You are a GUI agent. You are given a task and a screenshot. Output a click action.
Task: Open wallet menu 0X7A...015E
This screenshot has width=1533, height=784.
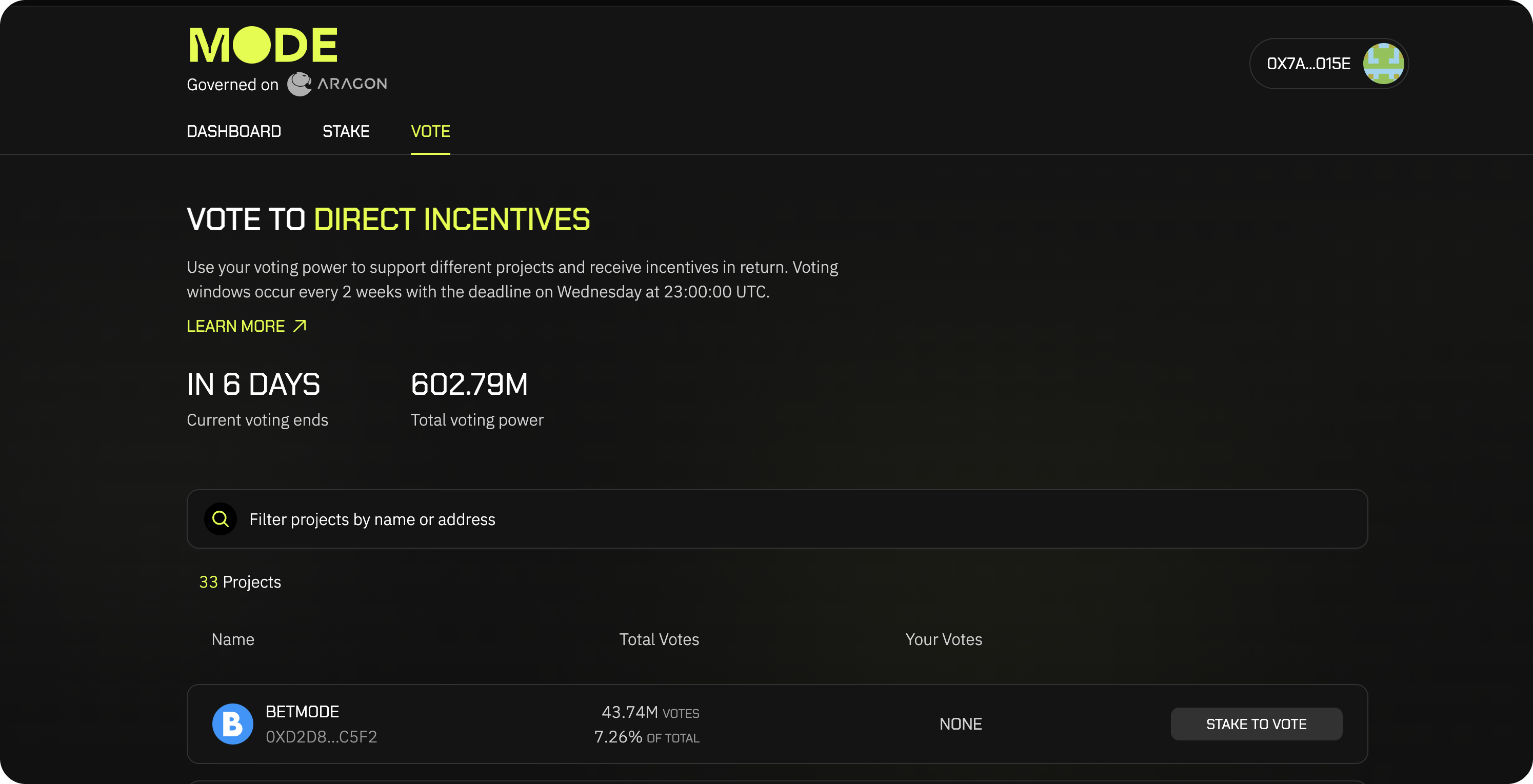1308,64
